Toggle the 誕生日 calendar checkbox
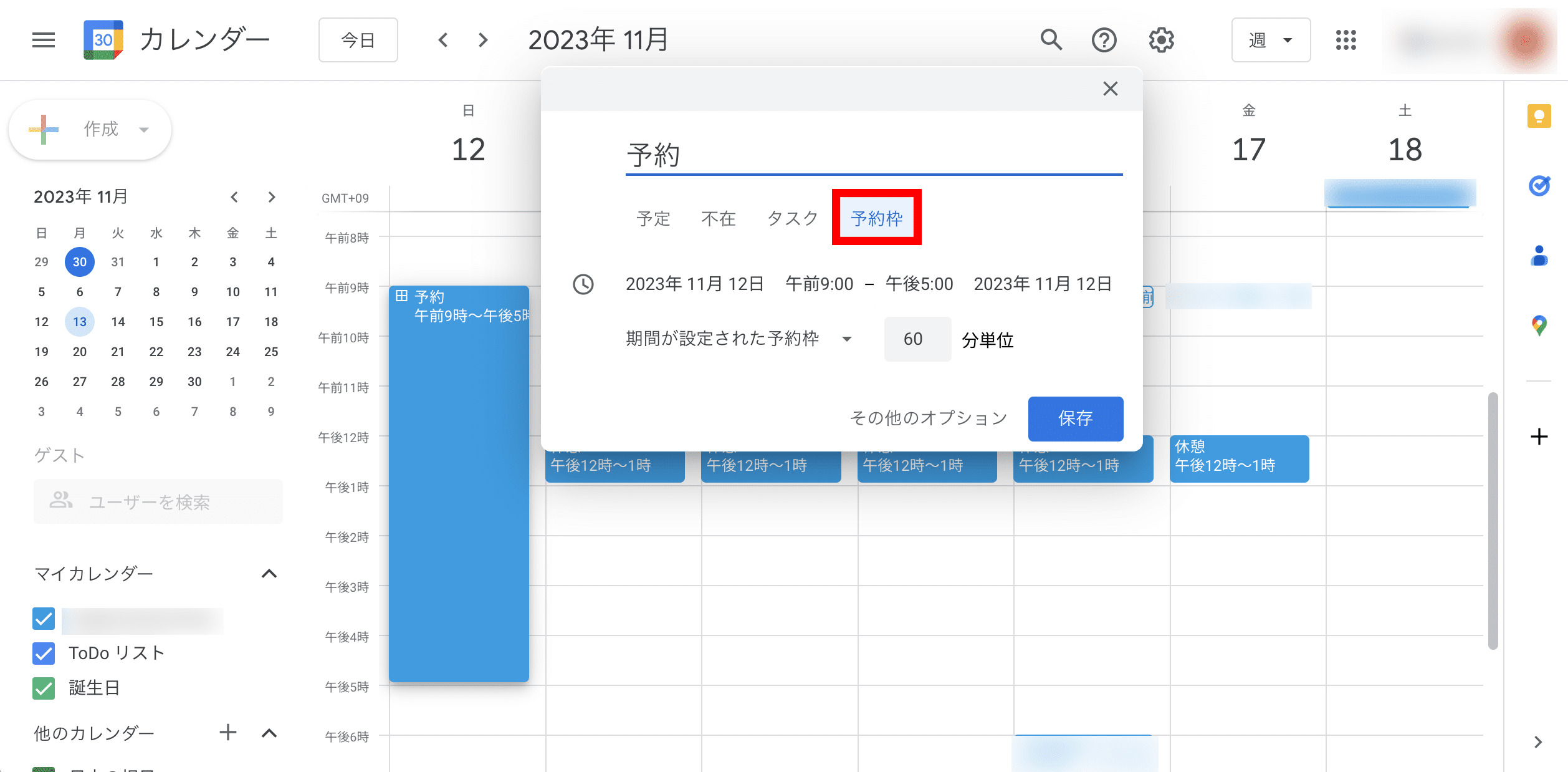 [44, 688]
